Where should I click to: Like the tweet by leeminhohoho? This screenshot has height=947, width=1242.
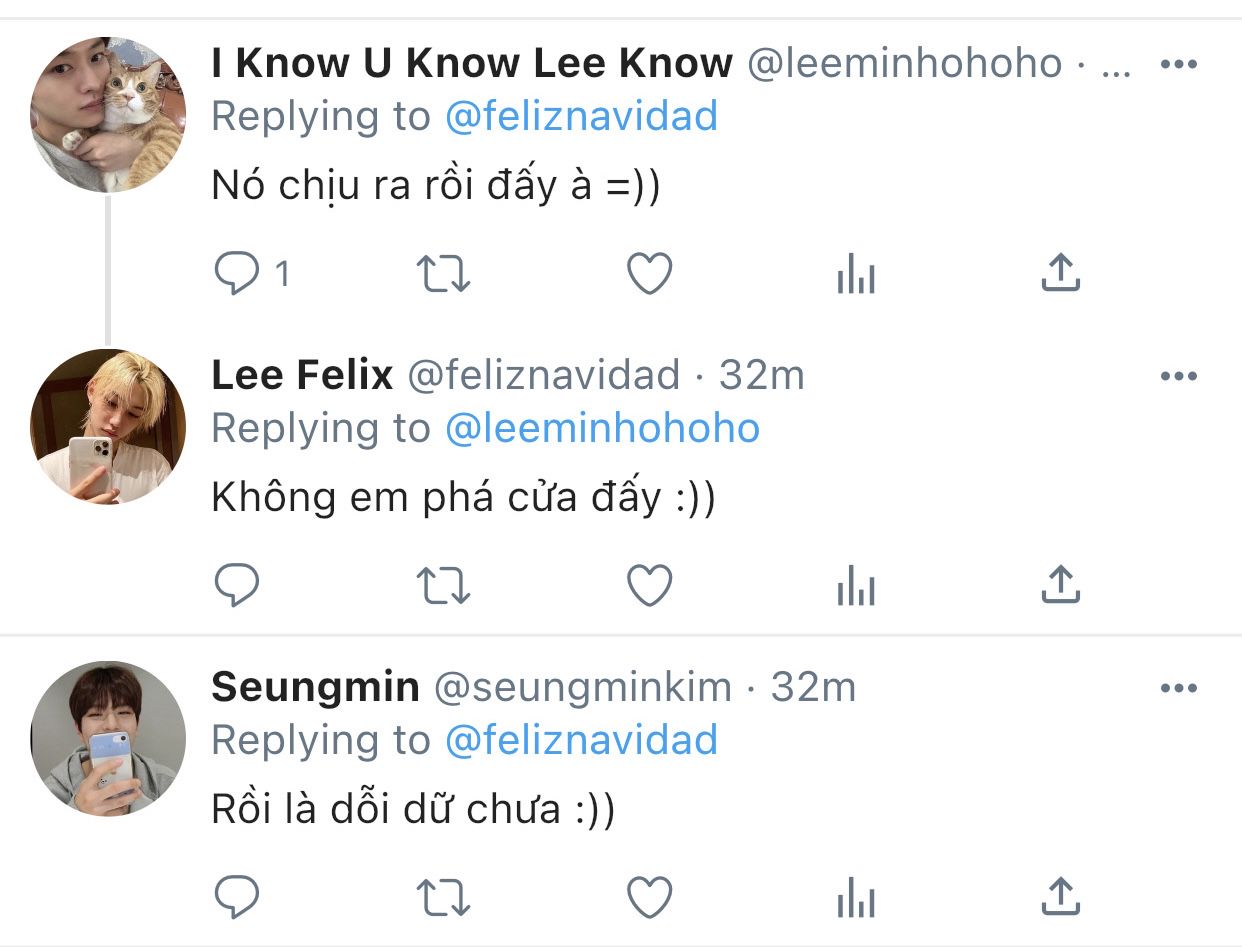tap(650, 274)
